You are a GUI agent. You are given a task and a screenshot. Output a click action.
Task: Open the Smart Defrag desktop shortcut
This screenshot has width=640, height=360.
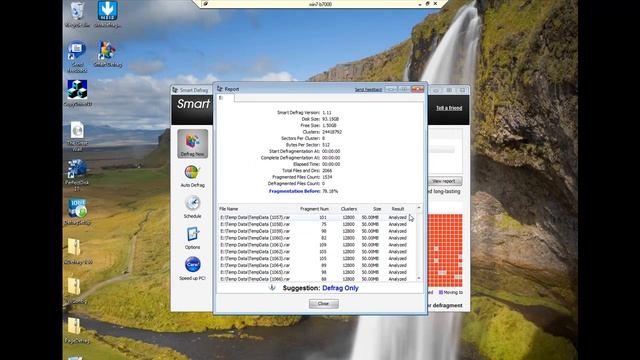coord(107,54)
